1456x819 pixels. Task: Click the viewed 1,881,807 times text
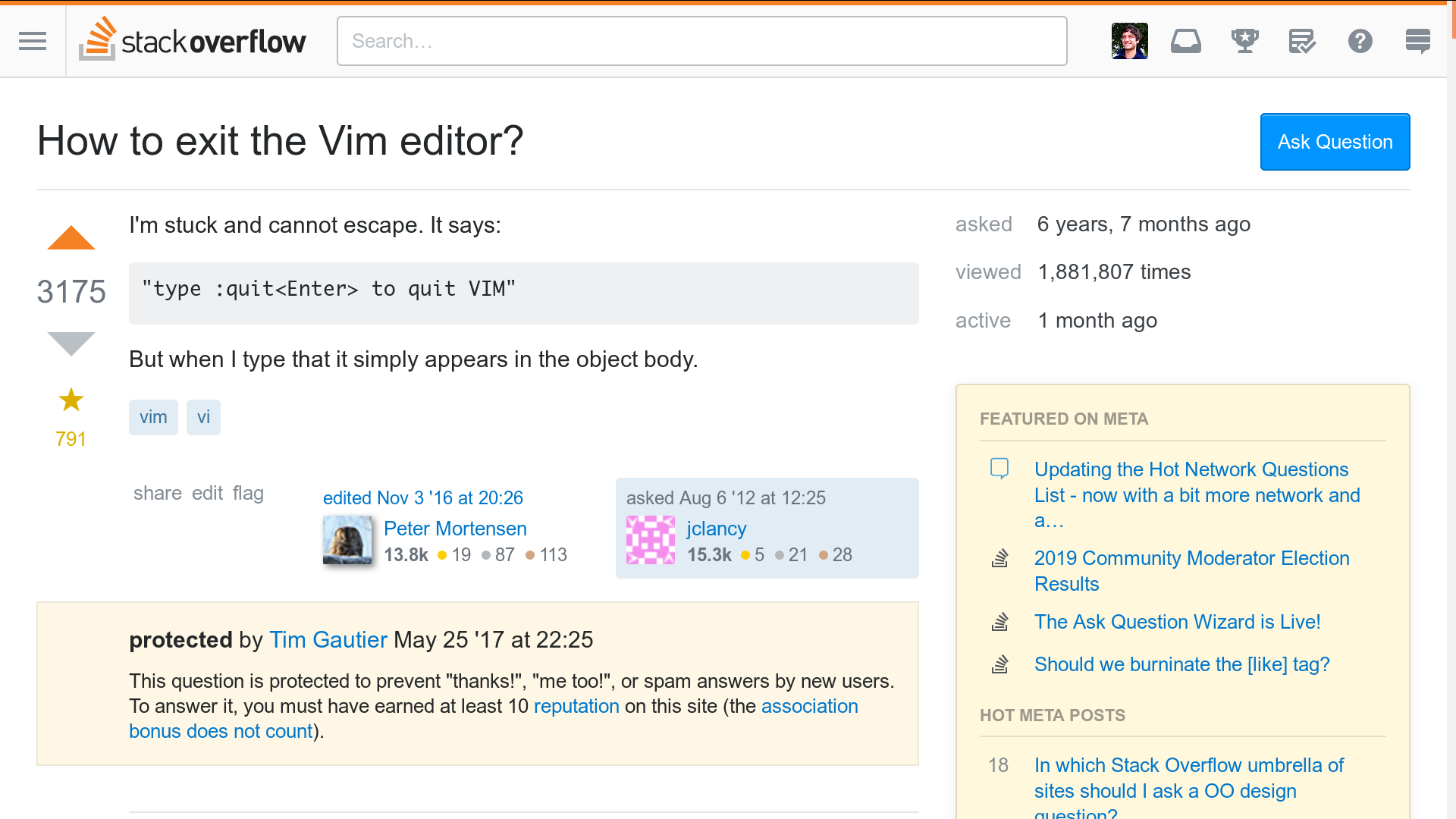click(x=1114, y=271)
